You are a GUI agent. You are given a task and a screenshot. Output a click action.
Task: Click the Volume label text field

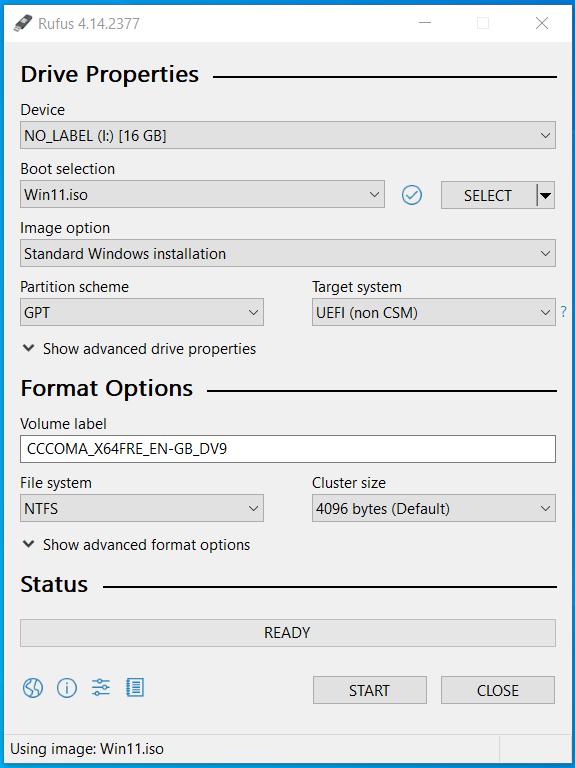click(x=288, y=449)
